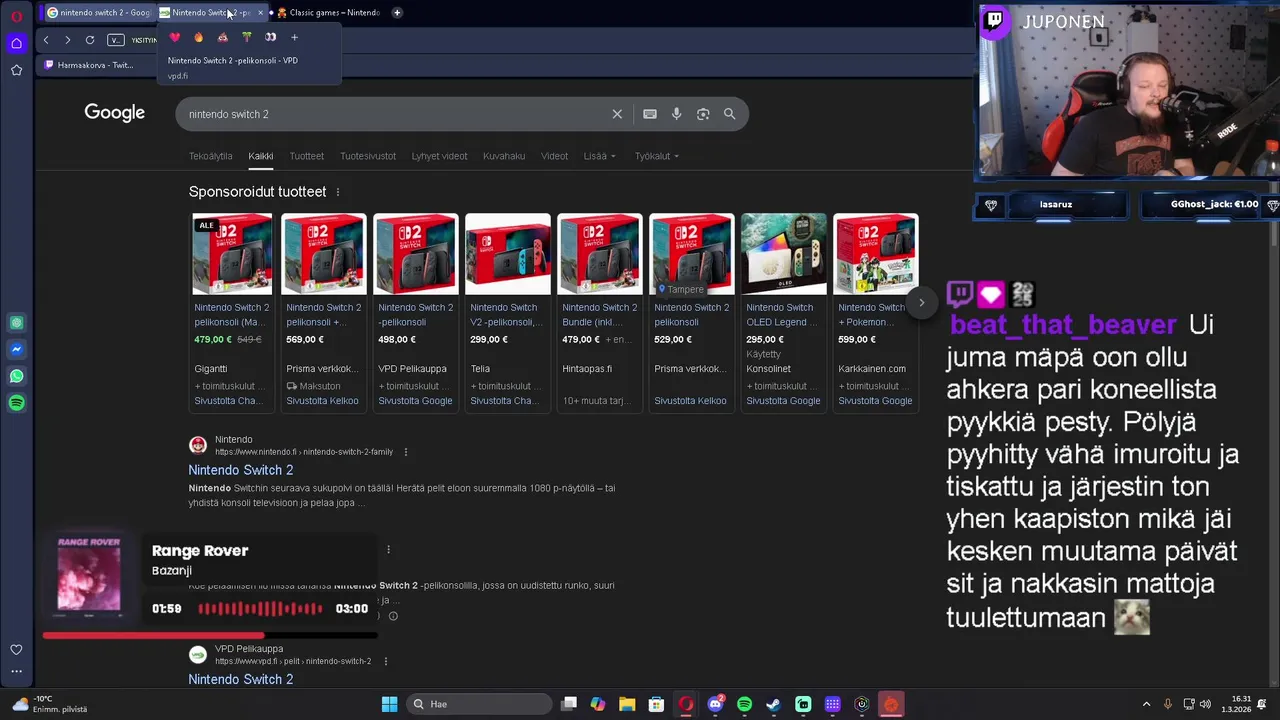Submit search with the magnifier icon
This screenshot has height=720, width=1280.
click(x=729, y=114)
